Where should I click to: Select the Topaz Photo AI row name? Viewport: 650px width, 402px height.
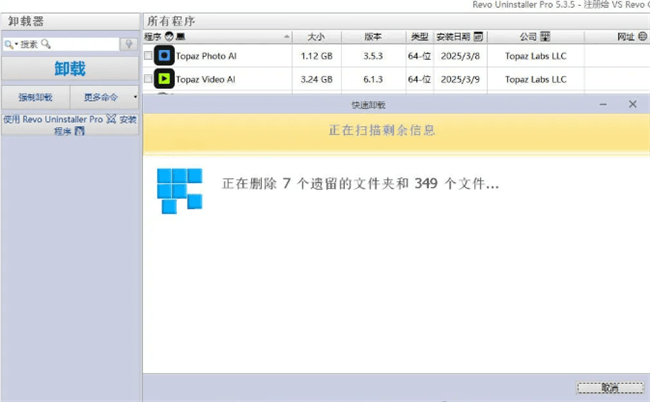(206, 56)
